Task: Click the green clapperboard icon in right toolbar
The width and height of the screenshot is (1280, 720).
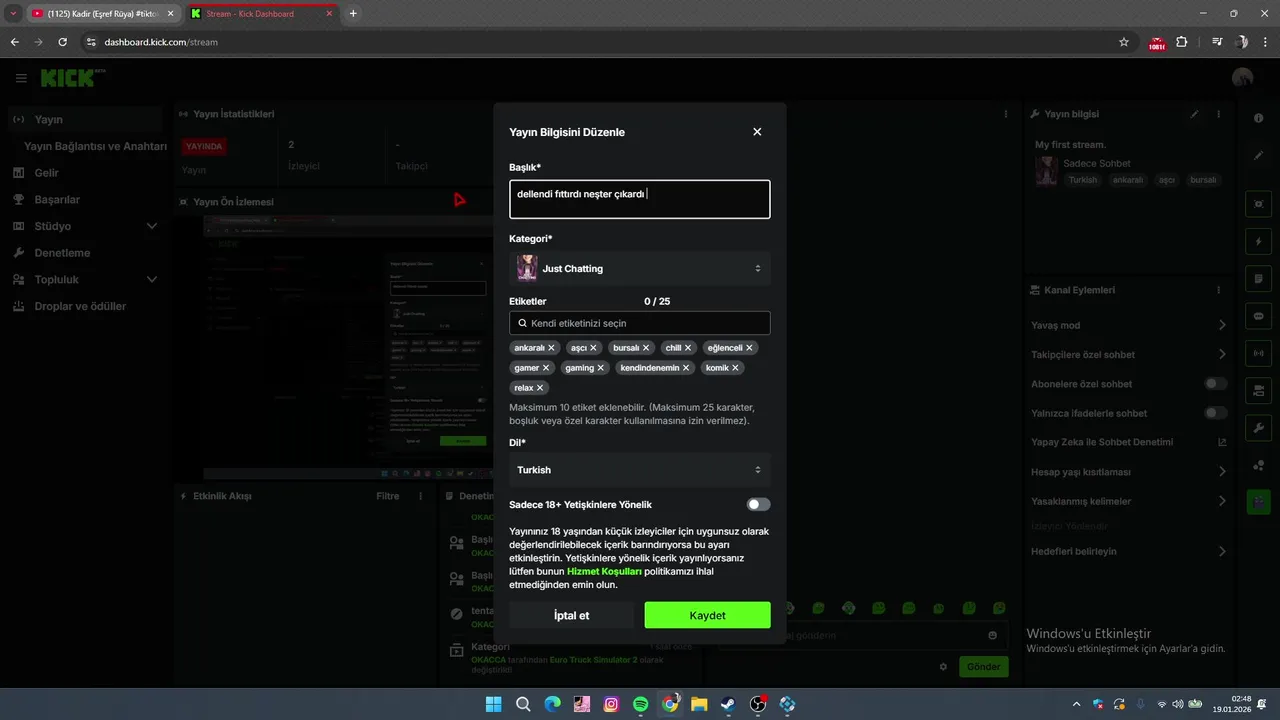Action: coord(1258,502)
